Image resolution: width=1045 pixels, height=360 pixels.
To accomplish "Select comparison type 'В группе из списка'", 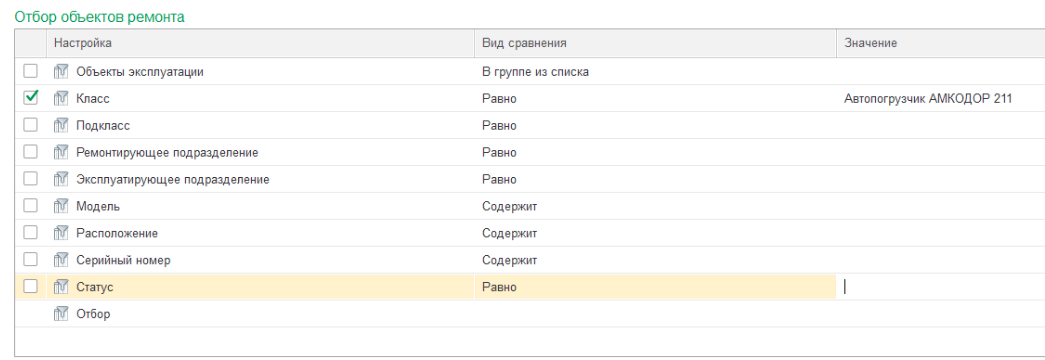I will click(x=535, y=72).
